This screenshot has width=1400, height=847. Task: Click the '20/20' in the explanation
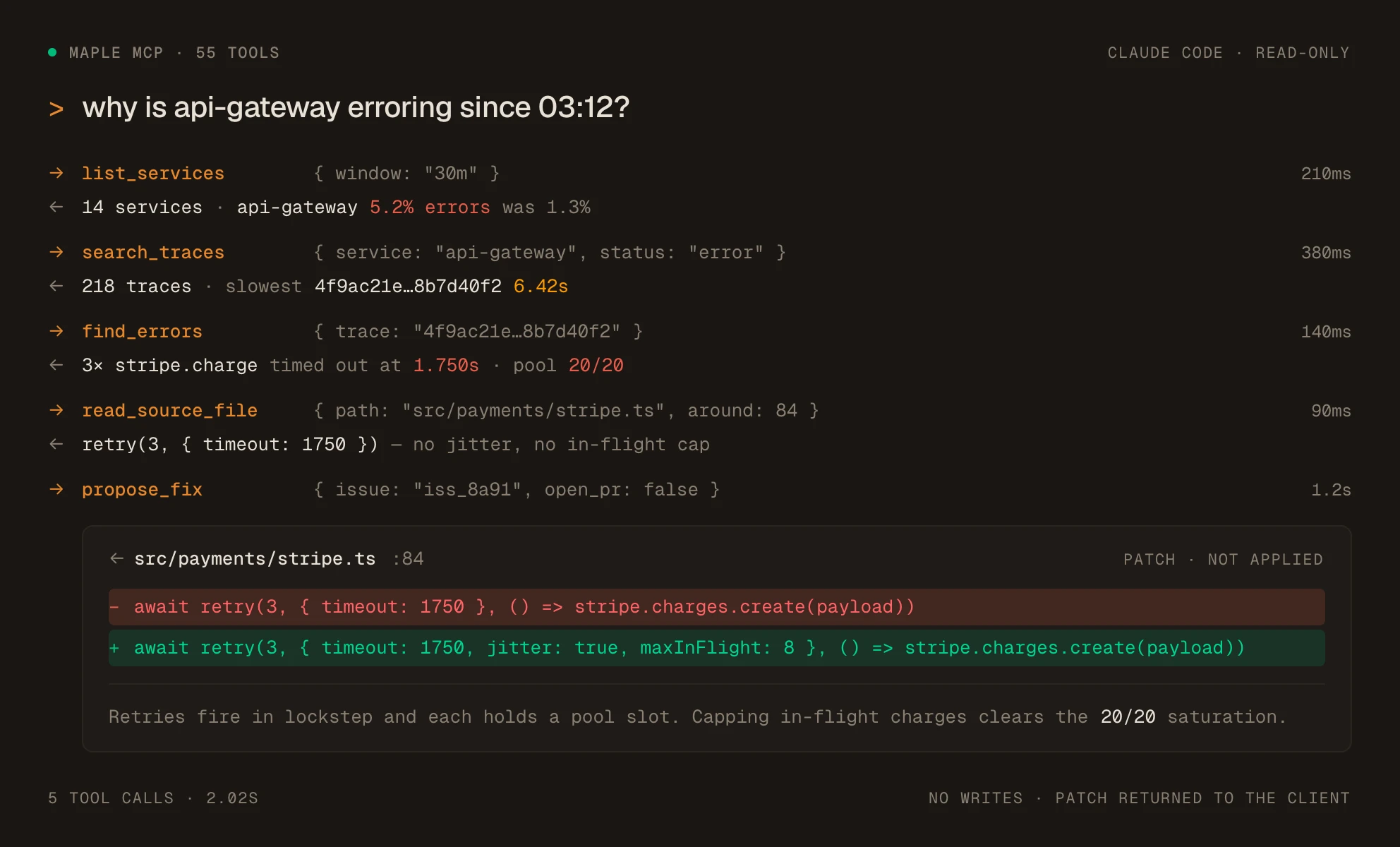click(1128, 717)
